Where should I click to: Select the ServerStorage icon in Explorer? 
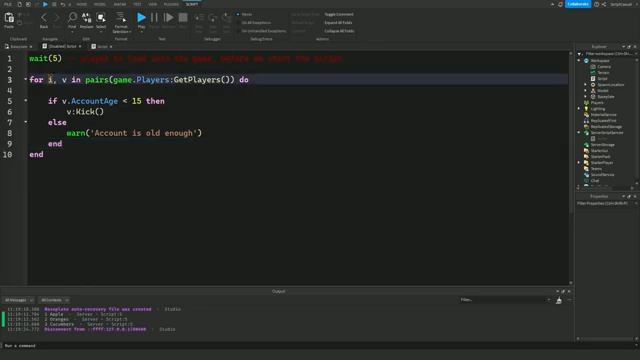[587, 144]
